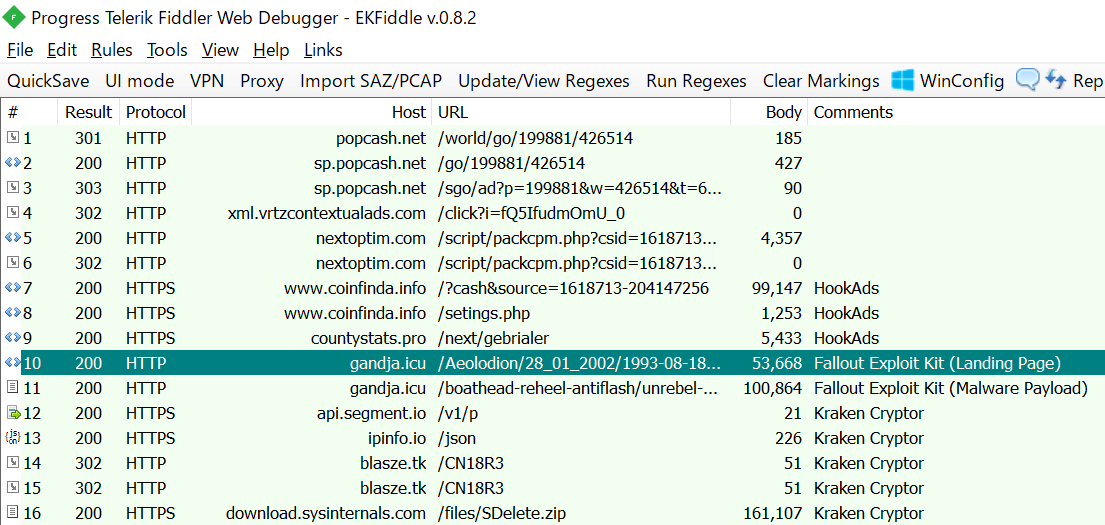Click session 2 HTML icon
Screen dimensions: 1105x525
pos(13,163)
